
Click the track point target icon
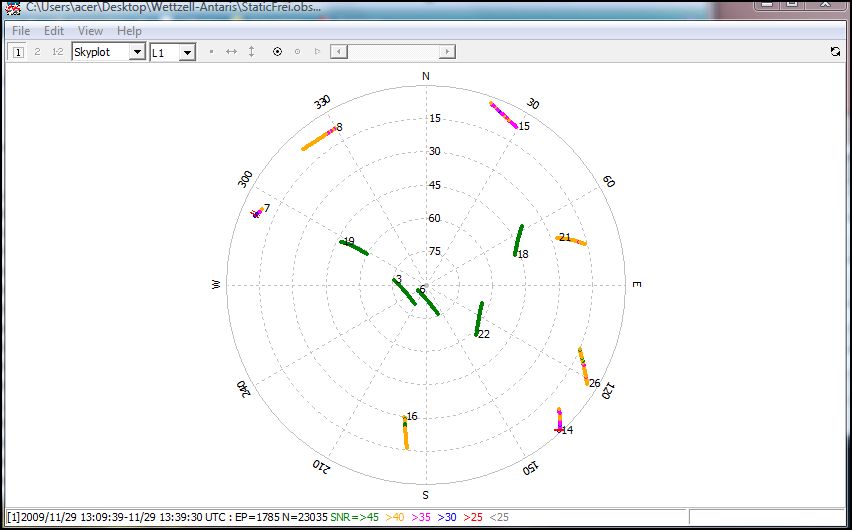pos(278,52)
